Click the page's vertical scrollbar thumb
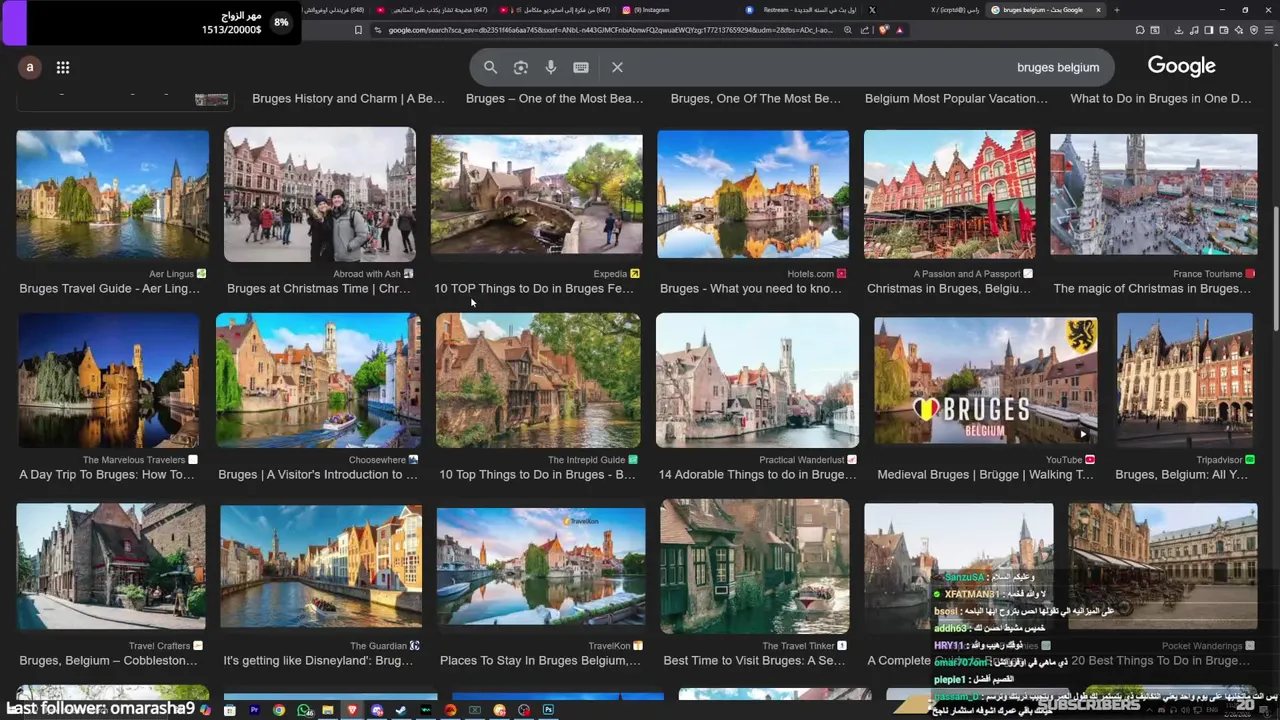 [x=1274, y=270]
